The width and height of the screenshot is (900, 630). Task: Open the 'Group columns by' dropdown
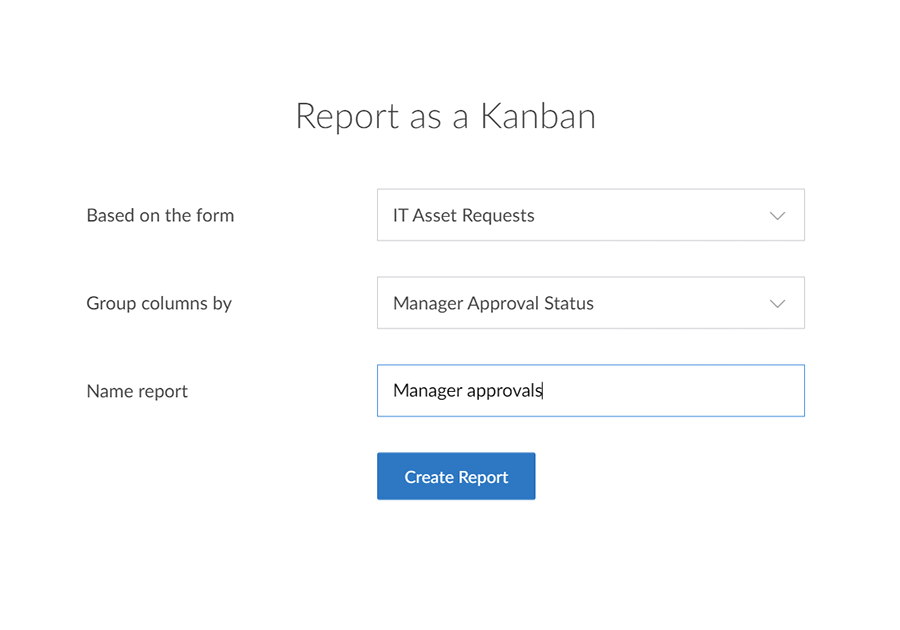click(x=591, y=303)
